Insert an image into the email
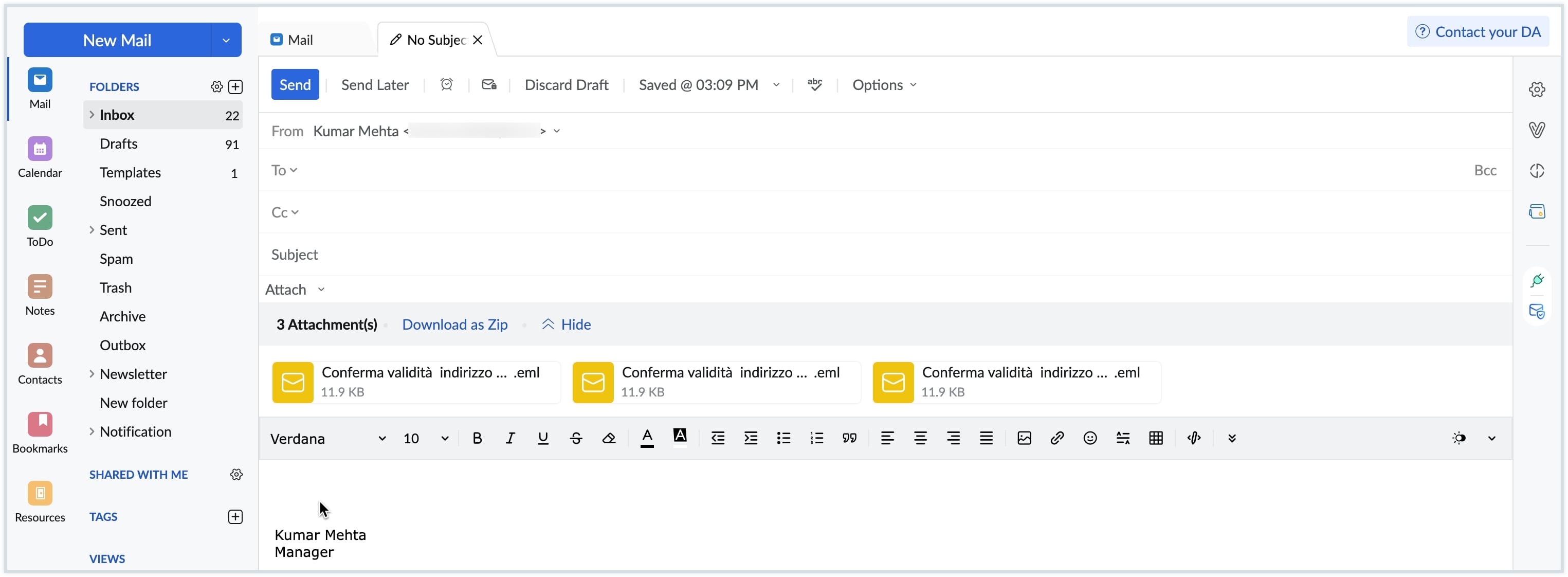This screenshot has width=1568, height=577. point(1025,438)
